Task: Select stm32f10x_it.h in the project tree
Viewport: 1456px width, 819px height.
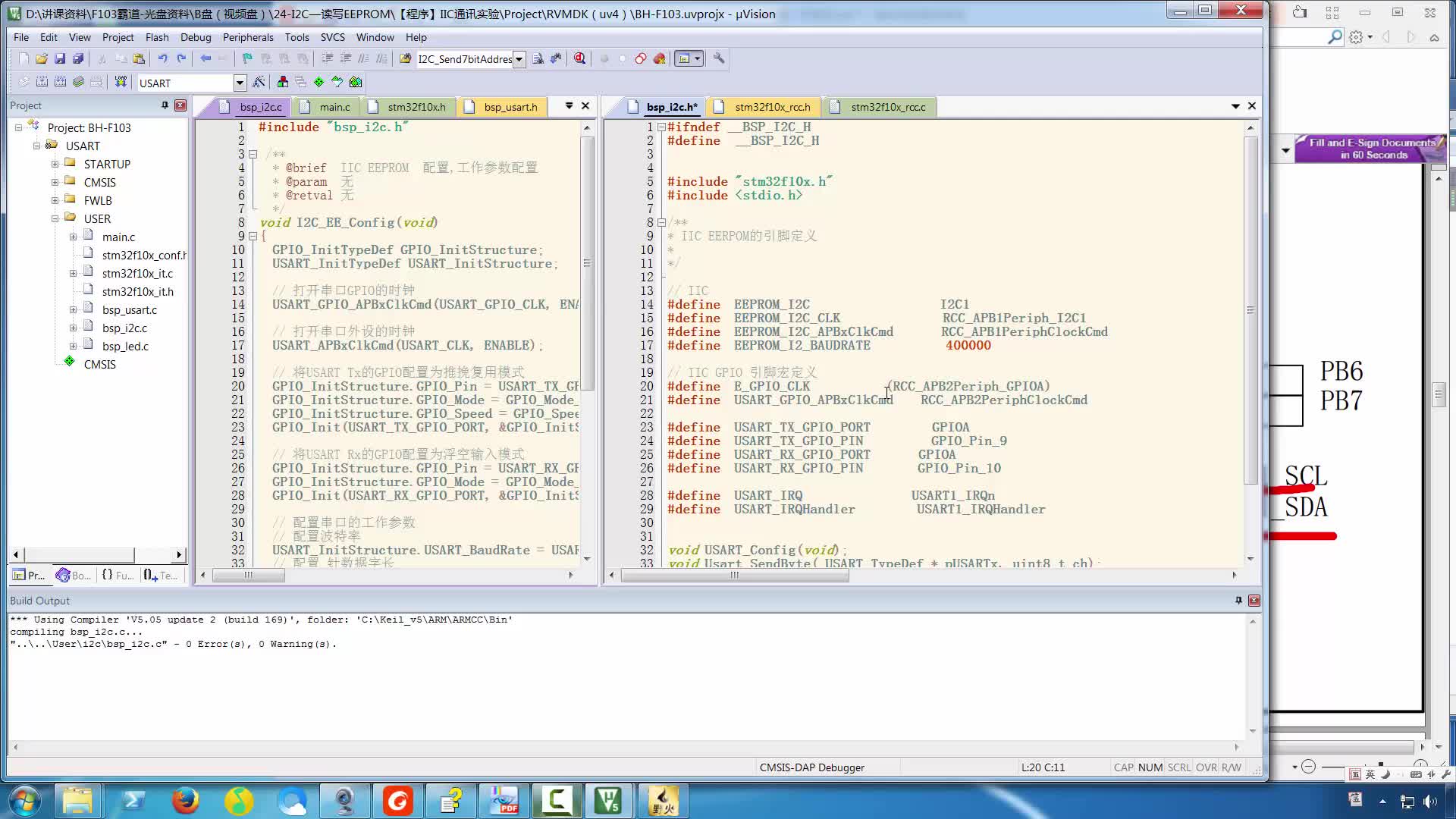Action: (137, 291)
